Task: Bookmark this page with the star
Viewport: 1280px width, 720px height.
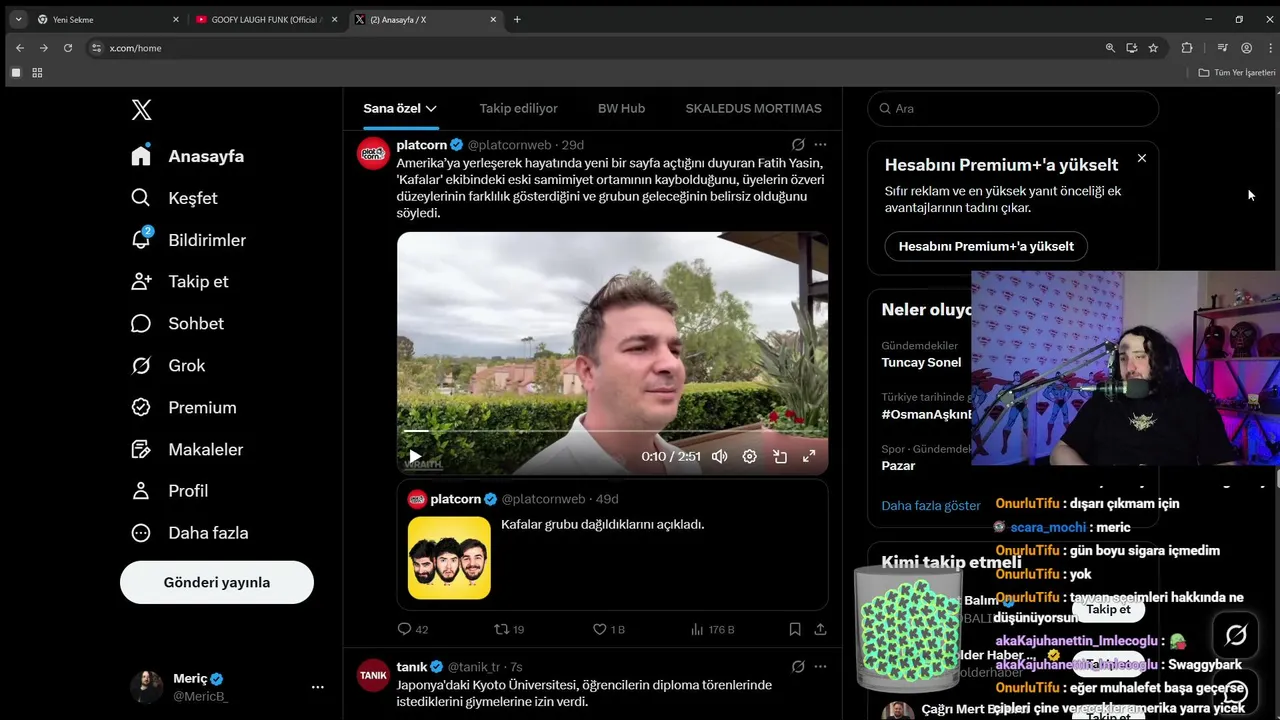Action: (1153, 48)
